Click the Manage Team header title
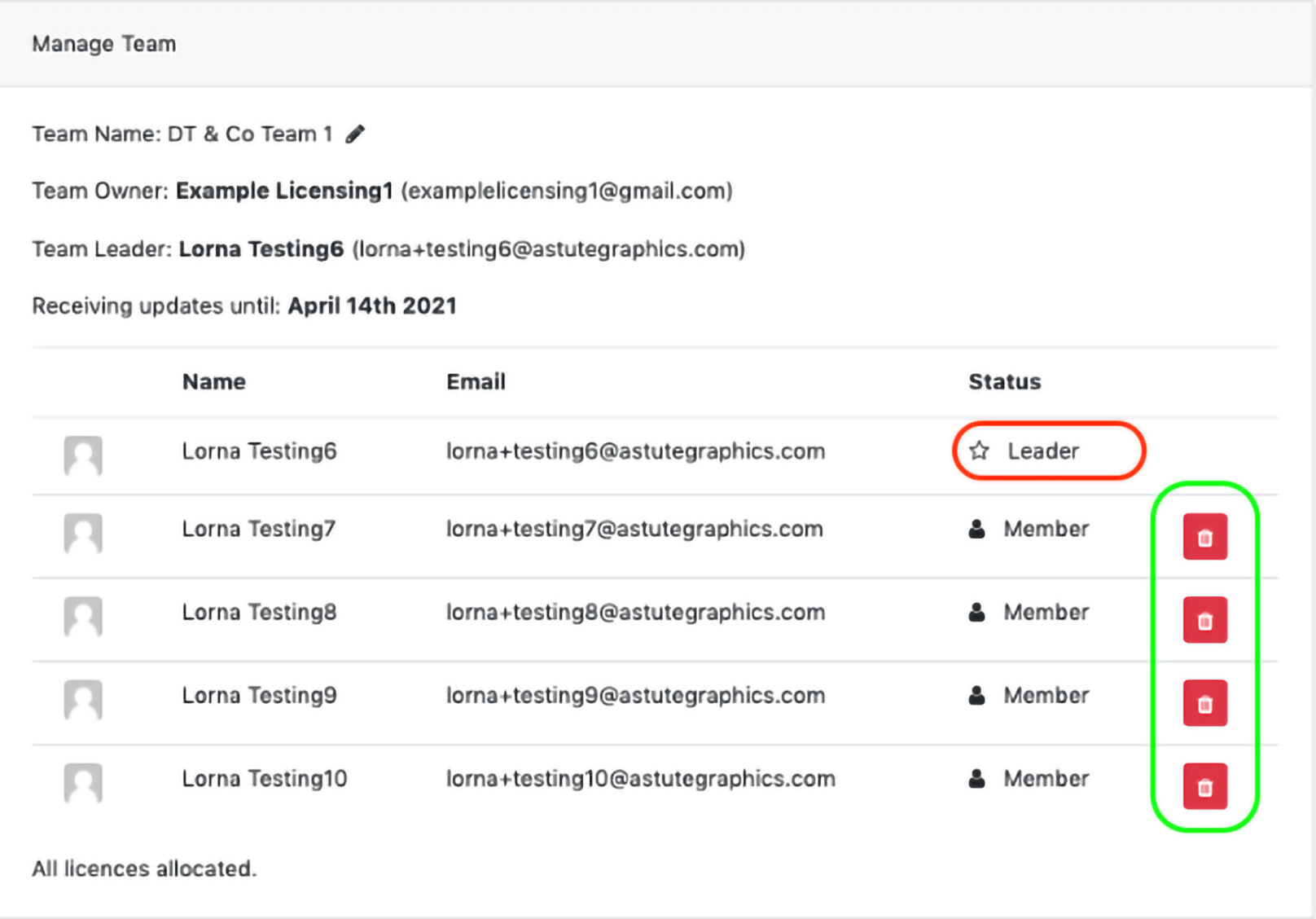 tap(103, 44)
